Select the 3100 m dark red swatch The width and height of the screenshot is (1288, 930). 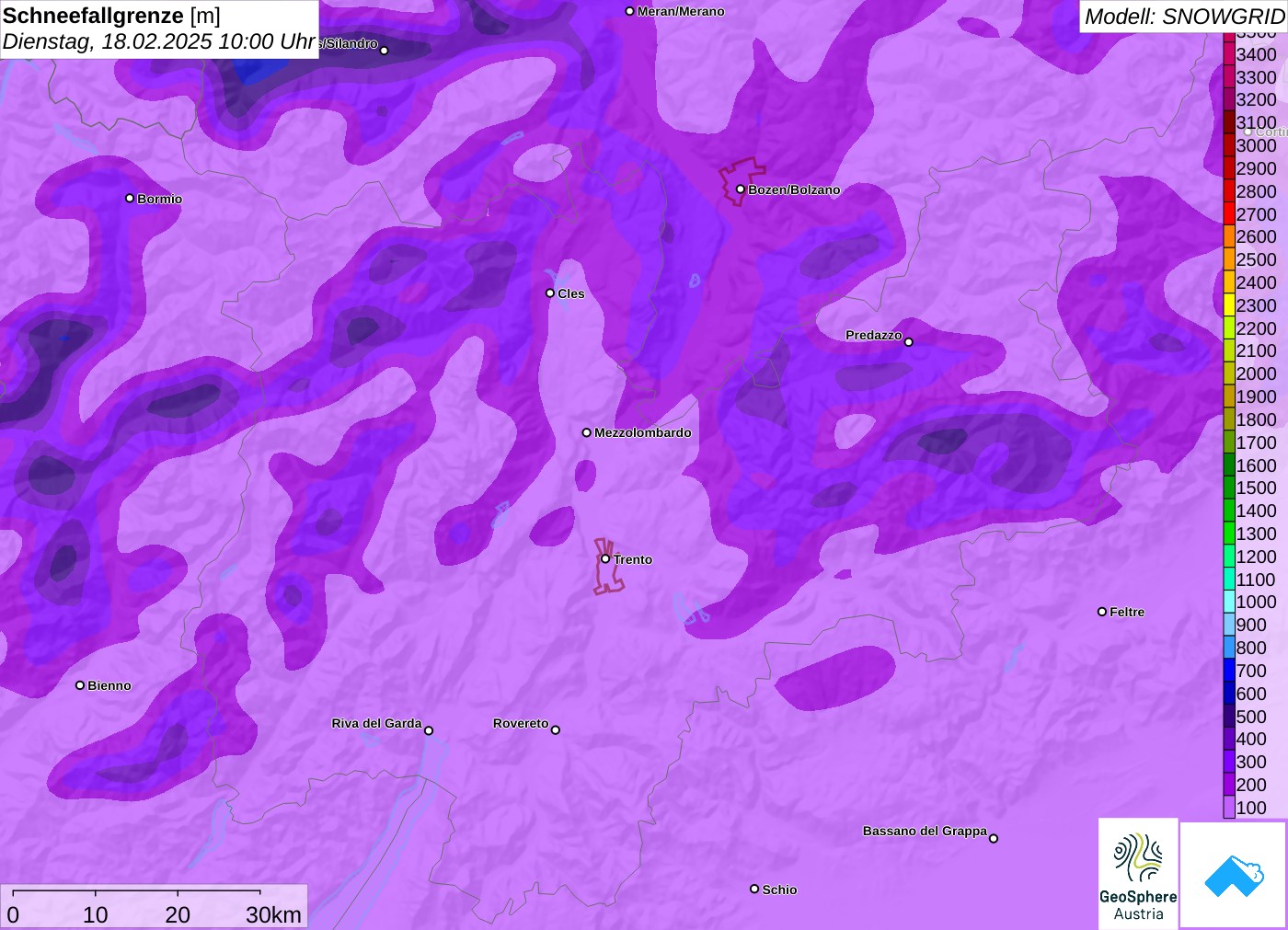1229,122
